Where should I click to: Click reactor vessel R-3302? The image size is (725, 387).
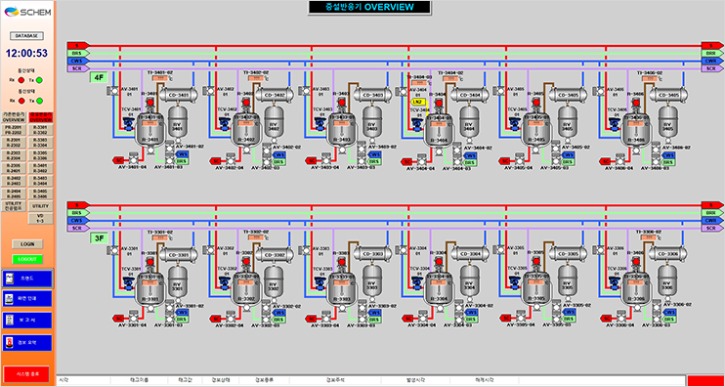tap(246, 289)
